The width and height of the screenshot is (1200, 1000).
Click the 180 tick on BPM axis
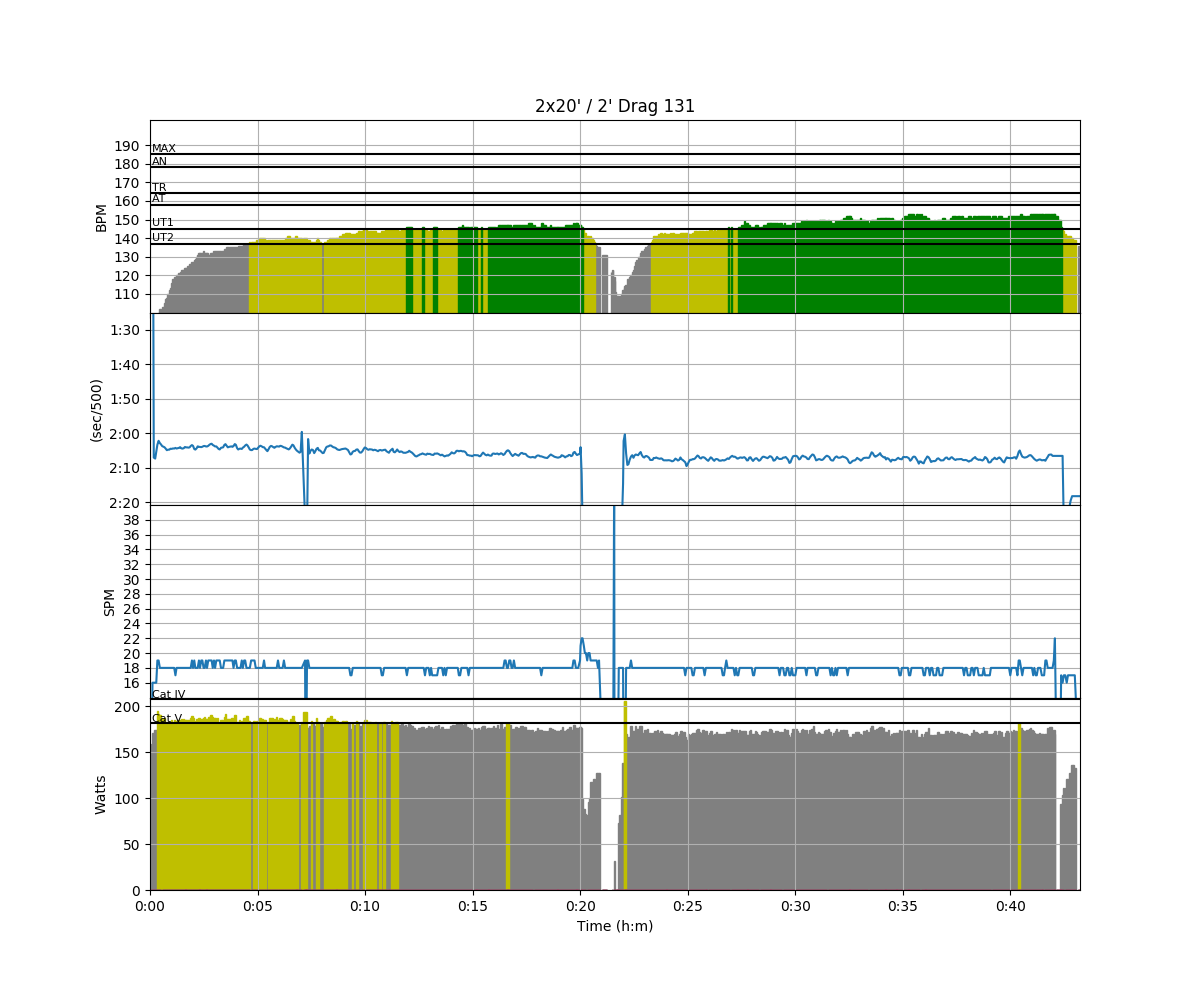click(x=127, y=164)
